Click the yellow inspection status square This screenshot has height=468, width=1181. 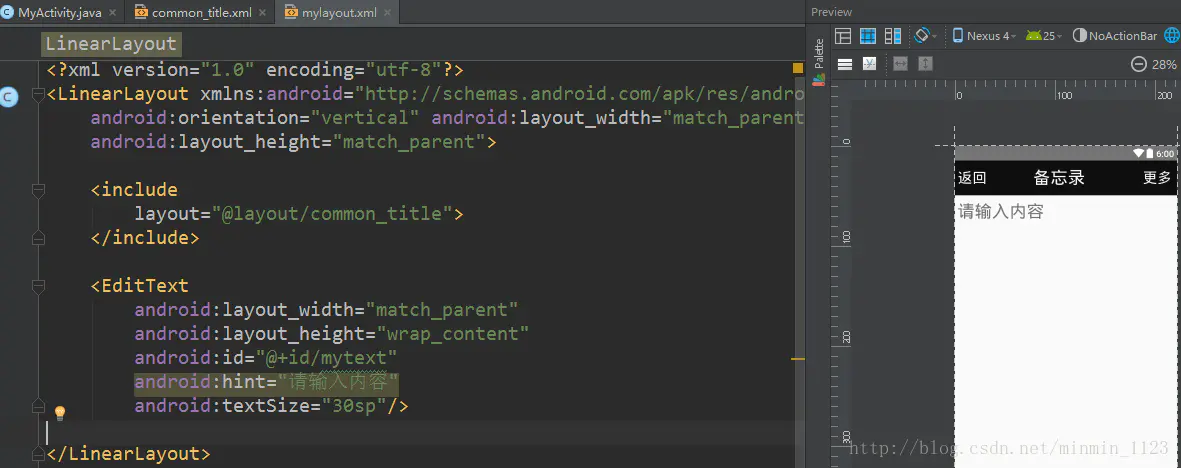[x=798, y=68]
